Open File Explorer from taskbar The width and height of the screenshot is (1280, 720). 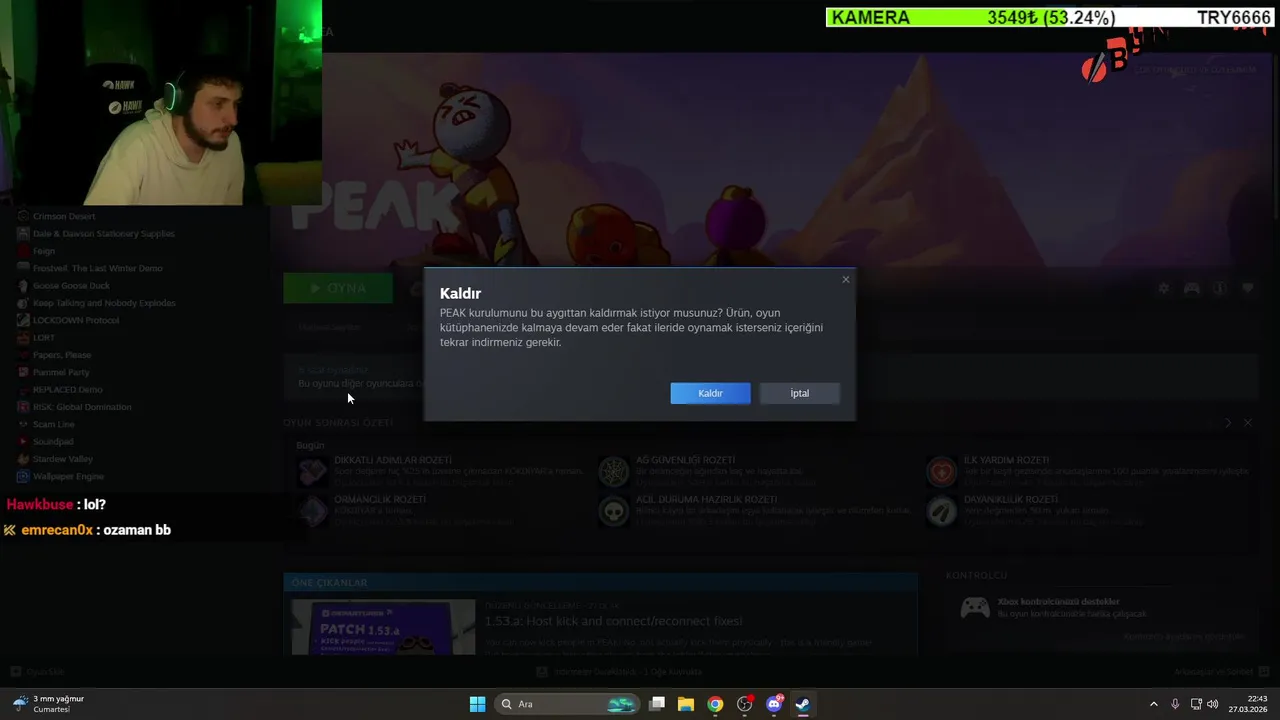[x=686, y=704]
